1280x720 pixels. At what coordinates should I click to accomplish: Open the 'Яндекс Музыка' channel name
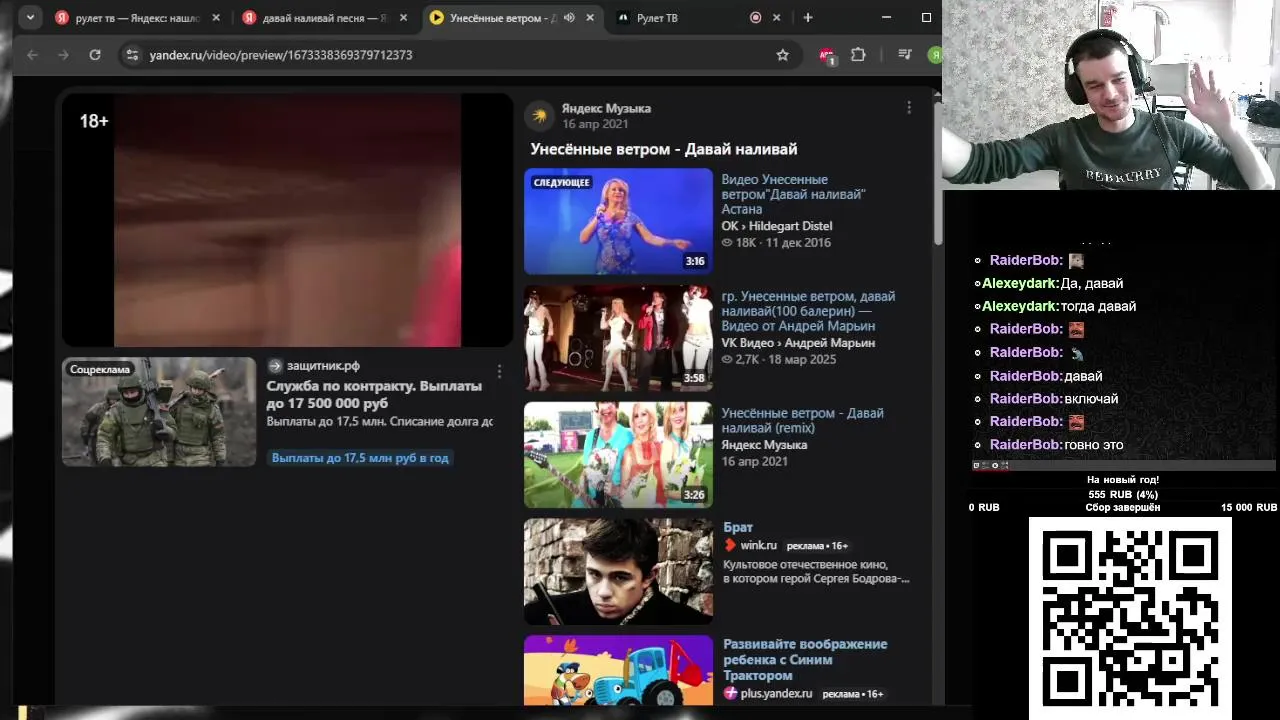(x=606, y=108)
